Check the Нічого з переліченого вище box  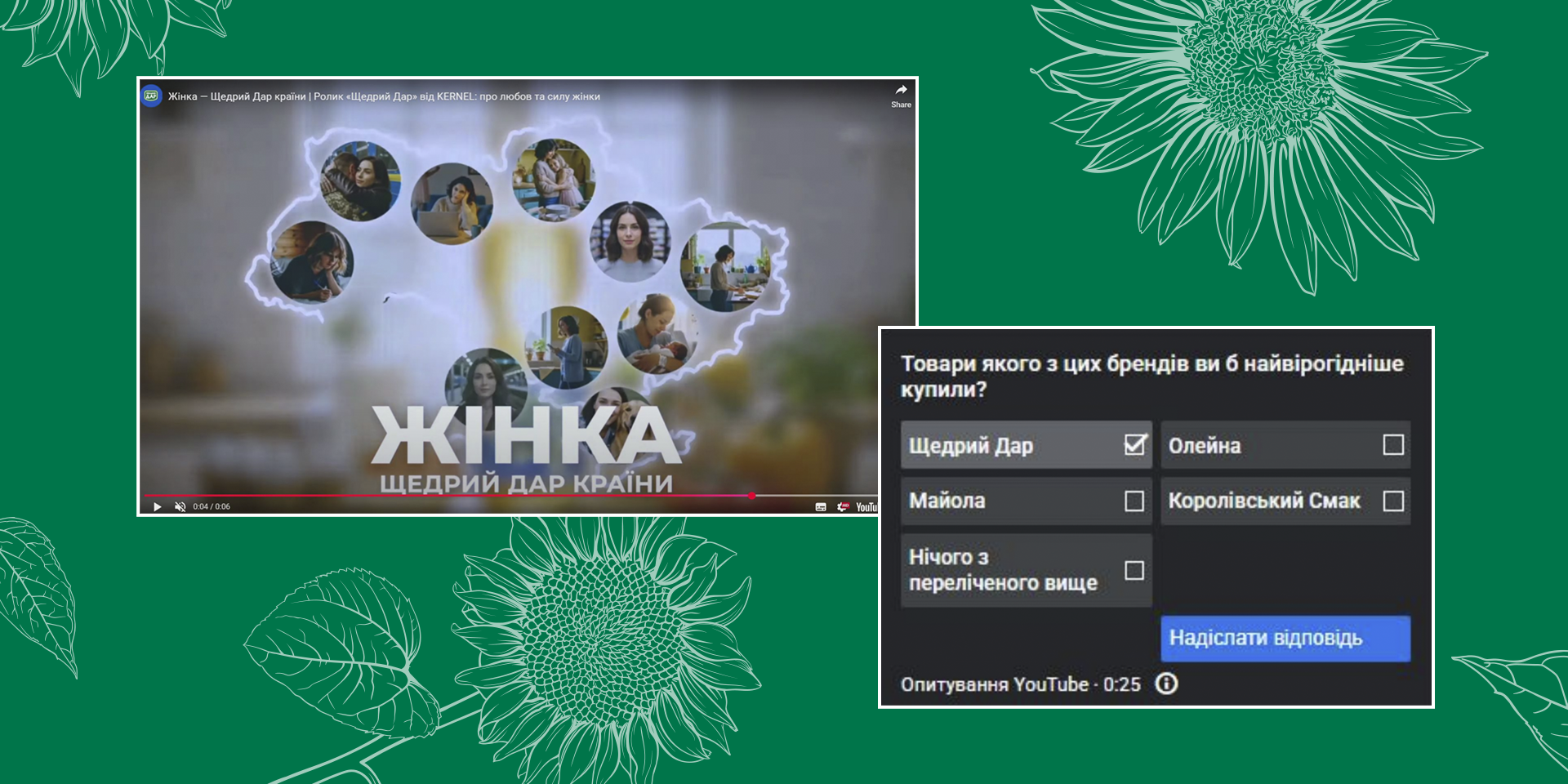[x=1134, y=570]
